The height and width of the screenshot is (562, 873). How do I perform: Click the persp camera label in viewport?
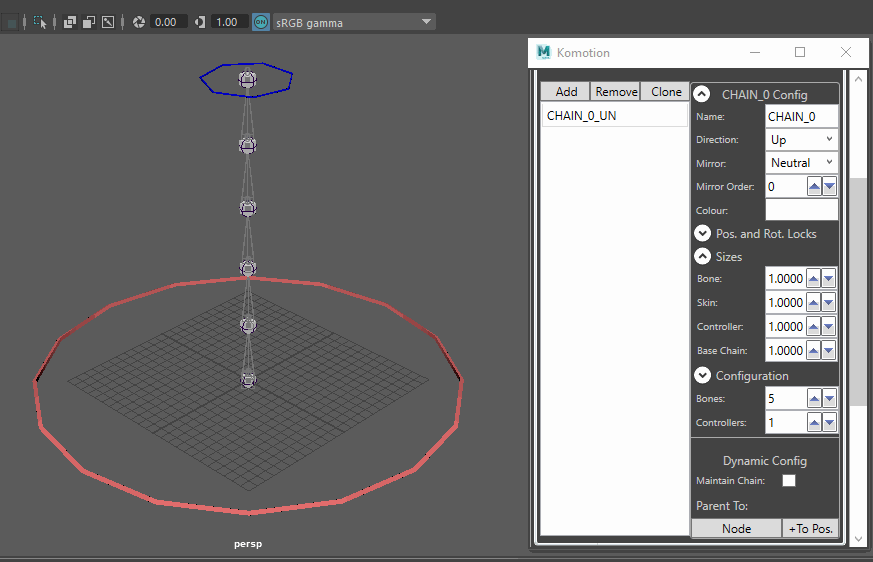[x=248, y=544]
